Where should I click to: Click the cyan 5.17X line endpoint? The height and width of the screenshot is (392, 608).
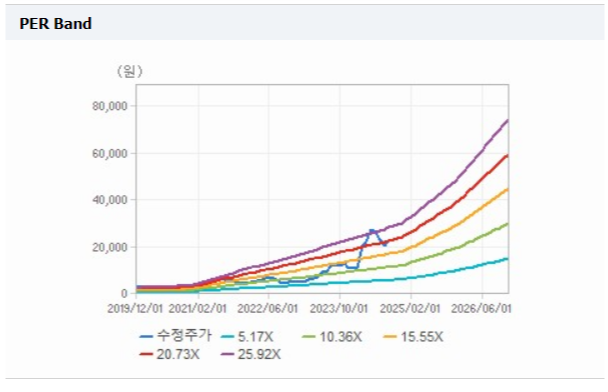click(x=507, y=258)
